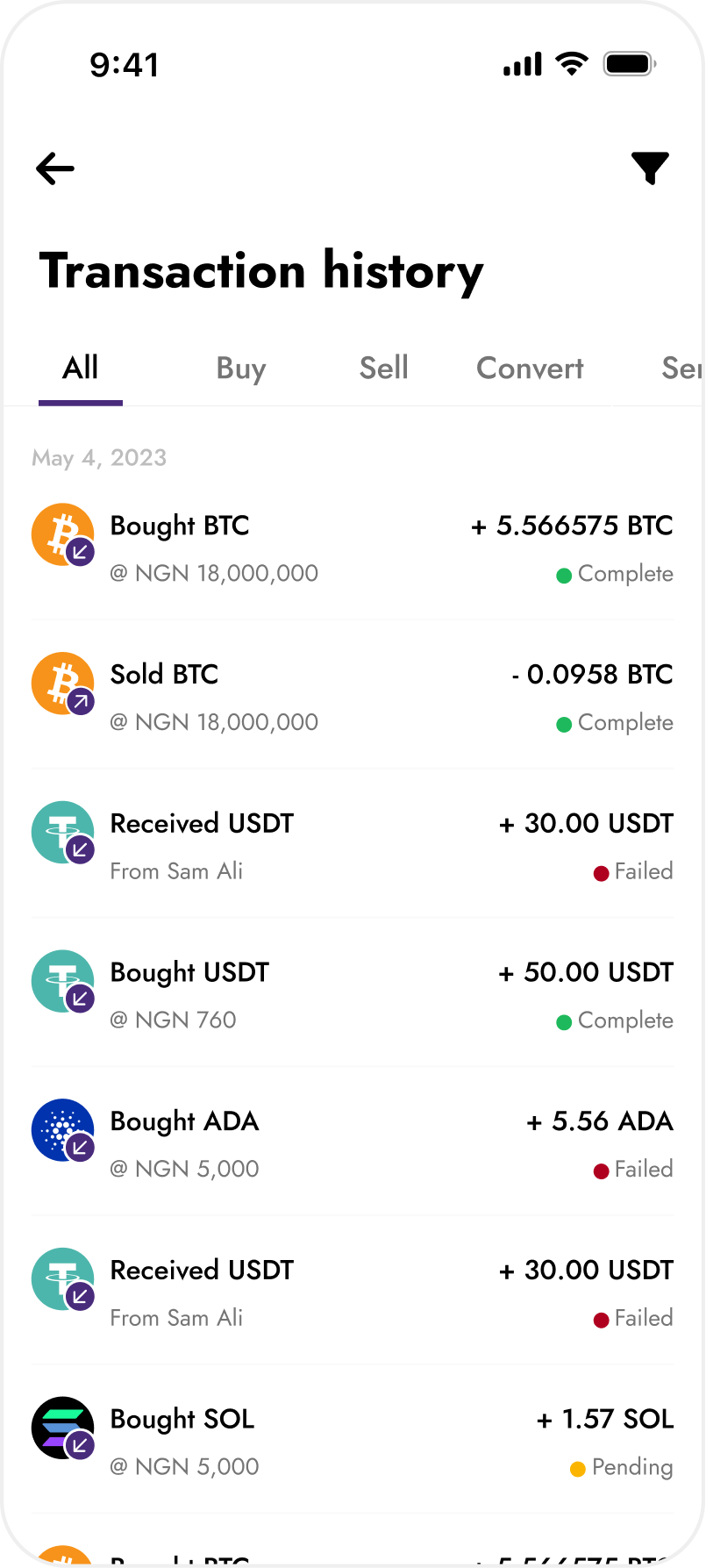The image size is (706, 1568).
Task: Tap the May 4, 2023 date header
Action: [x=99, y=458]
